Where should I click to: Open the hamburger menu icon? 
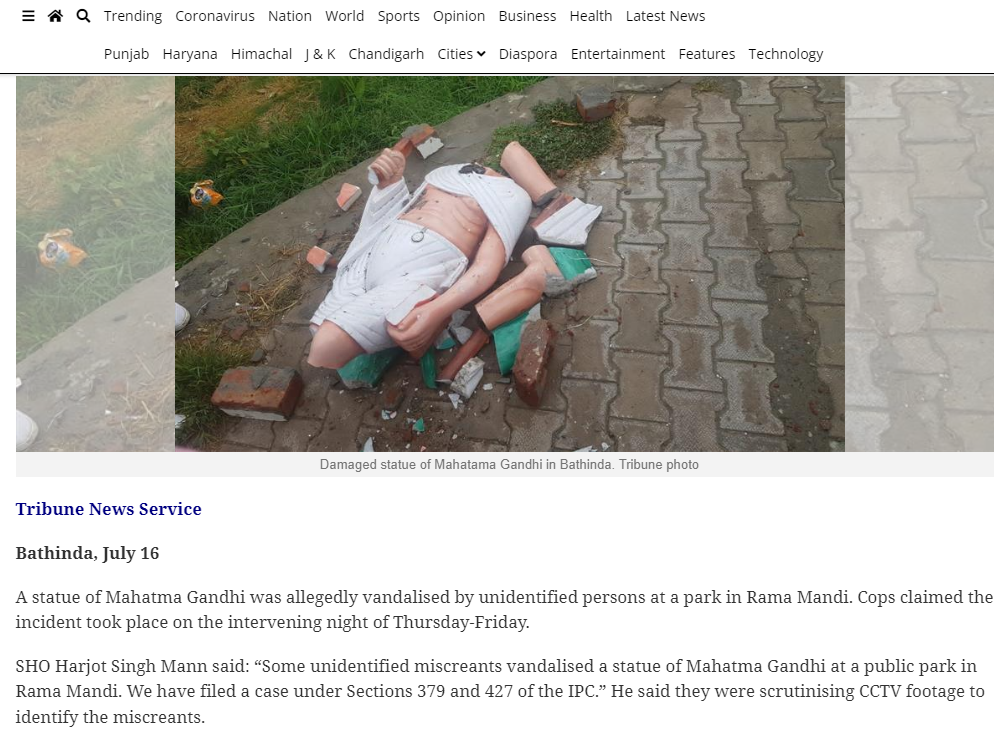pos(28,16)
